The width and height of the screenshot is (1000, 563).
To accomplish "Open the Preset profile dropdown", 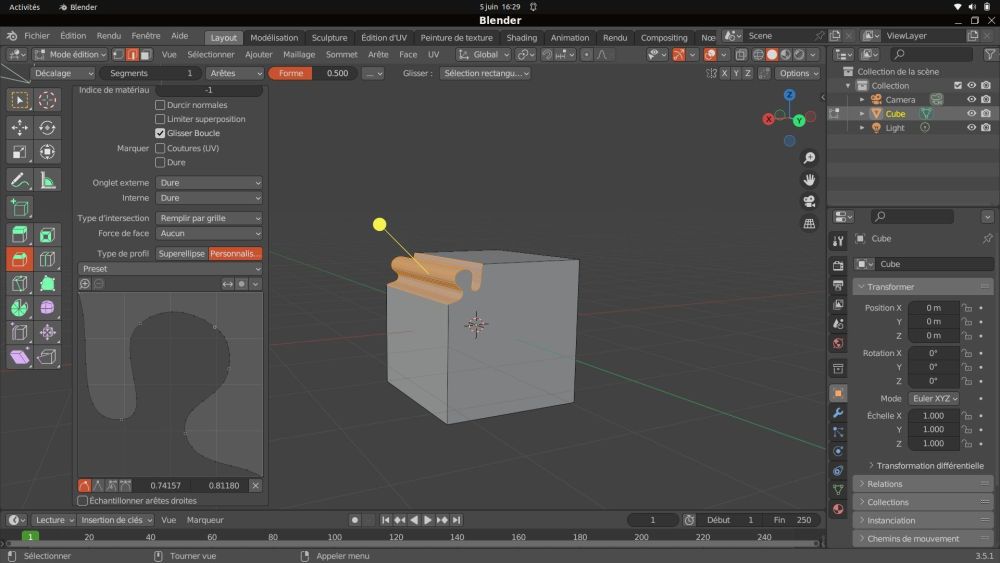I will click(170, 269).
